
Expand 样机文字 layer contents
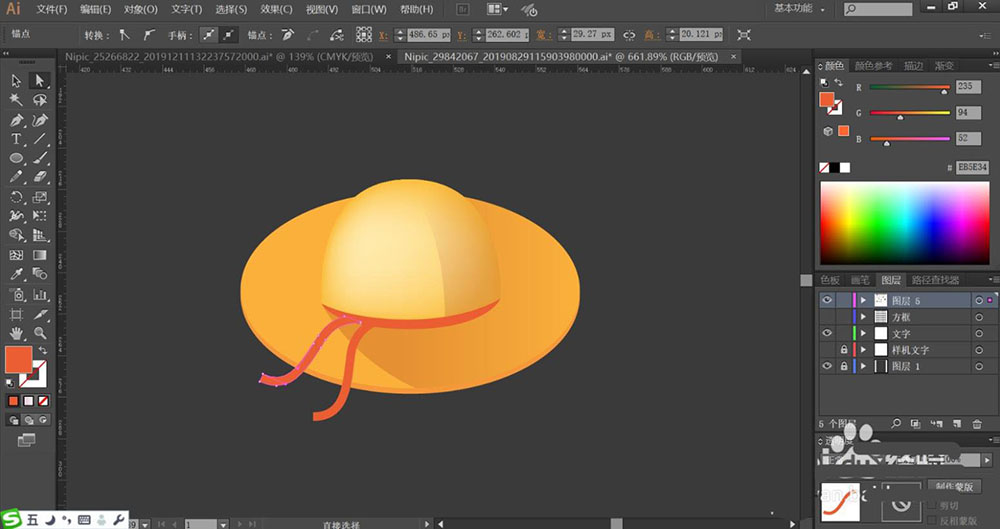pos(864,350)
